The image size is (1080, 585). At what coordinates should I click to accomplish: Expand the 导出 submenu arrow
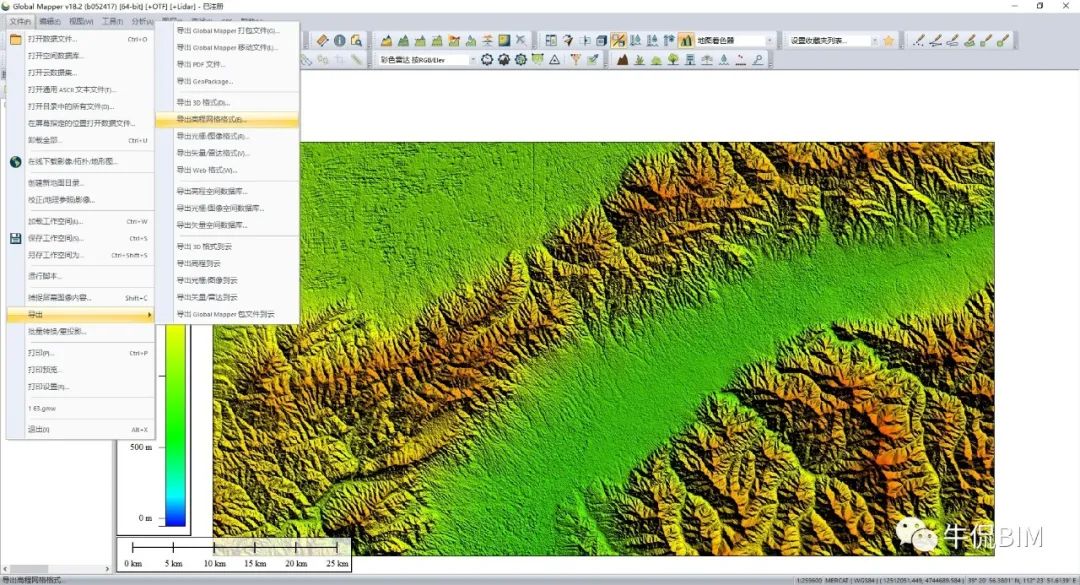click(149, 315)
